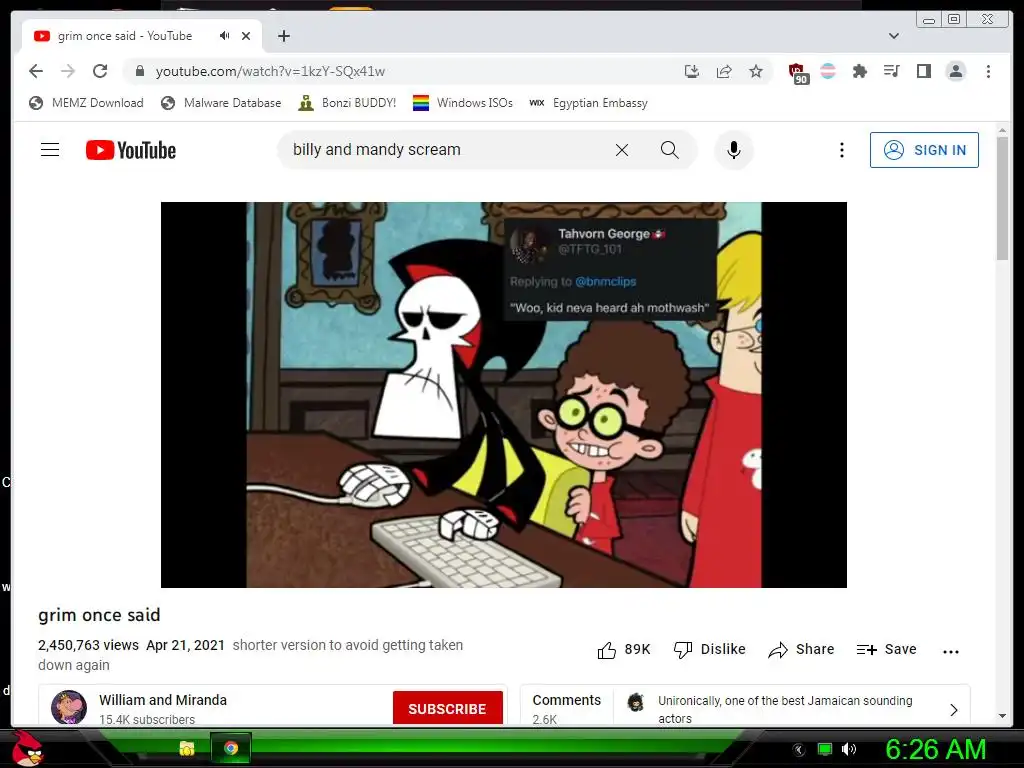
Task: Expand the description 'shorter version to avoid'
Action: 347,645
